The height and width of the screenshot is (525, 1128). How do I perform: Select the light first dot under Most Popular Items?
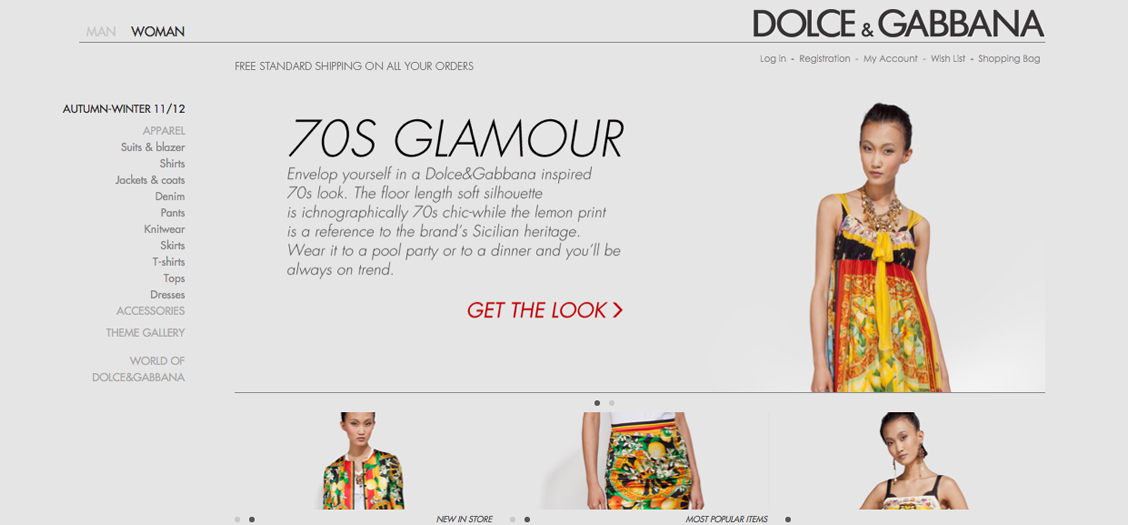(x=513, y=519)
